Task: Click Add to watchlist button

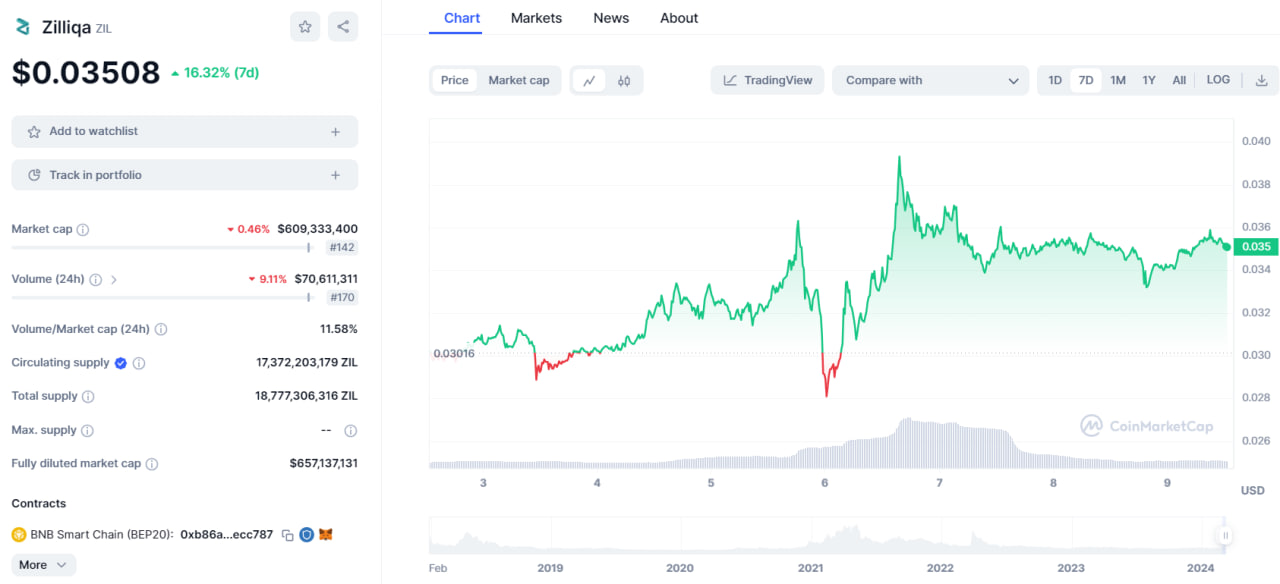Action: click(x=184, y=132)
